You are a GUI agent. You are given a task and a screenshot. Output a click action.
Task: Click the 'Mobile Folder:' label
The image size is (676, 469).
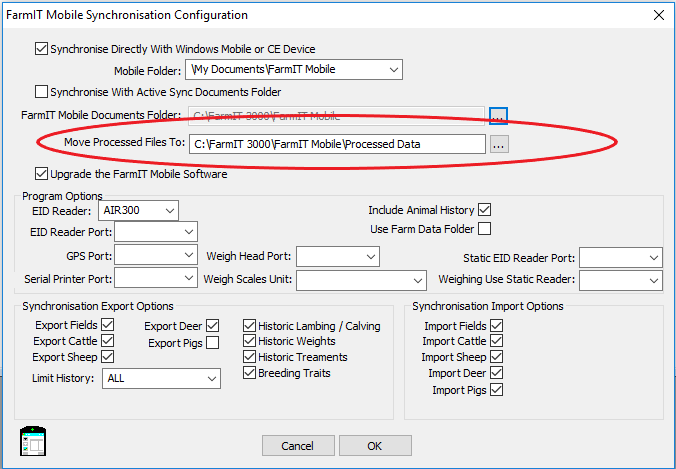[x=147, y=71]
